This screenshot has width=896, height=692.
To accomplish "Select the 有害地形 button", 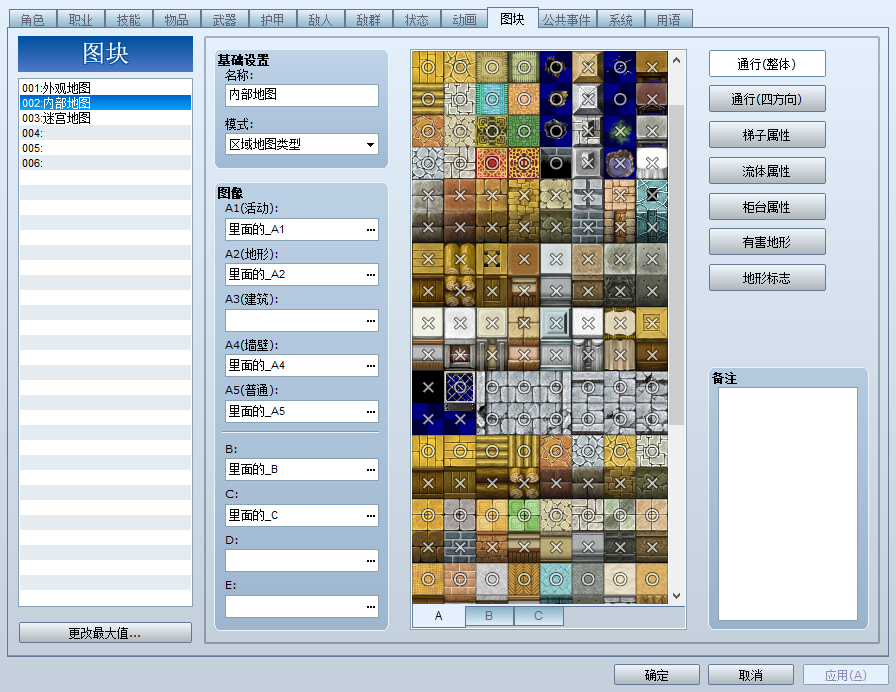I will 767,242.
